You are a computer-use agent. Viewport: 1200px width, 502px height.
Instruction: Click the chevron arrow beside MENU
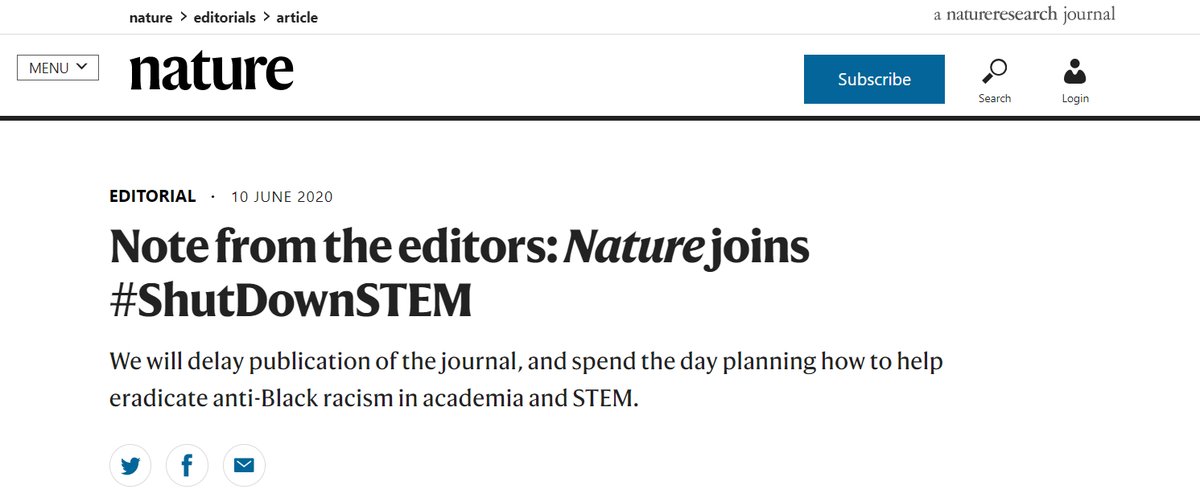point(82,67)
